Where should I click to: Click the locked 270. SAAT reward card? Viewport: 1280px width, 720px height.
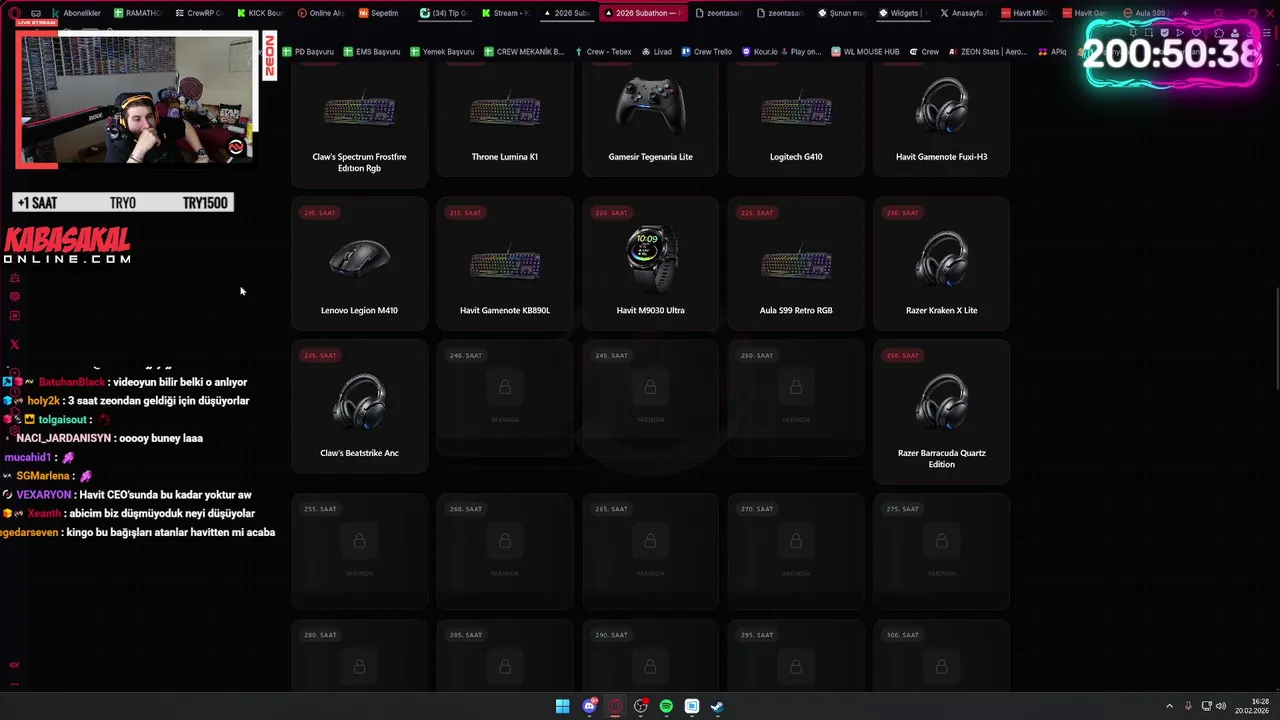796,552
